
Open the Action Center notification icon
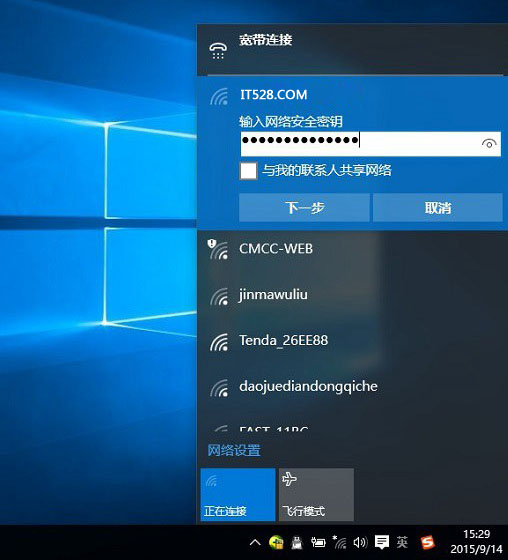pyautogui.click(x=382, y=542)
